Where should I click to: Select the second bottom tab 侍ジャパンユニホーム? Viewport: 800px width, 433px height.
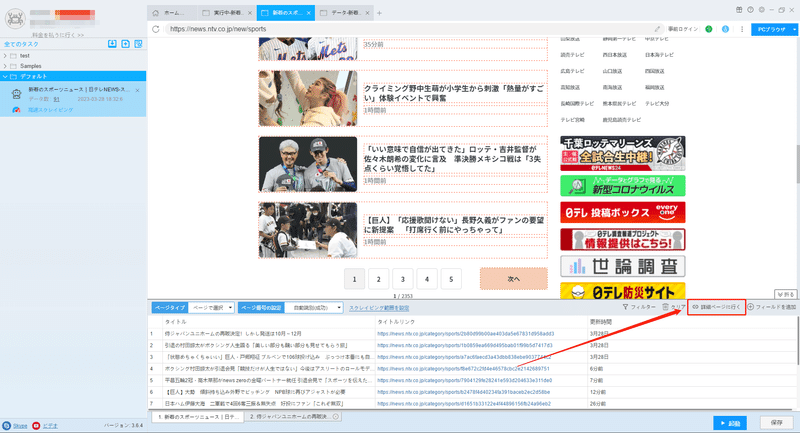[x=293, y=417]
